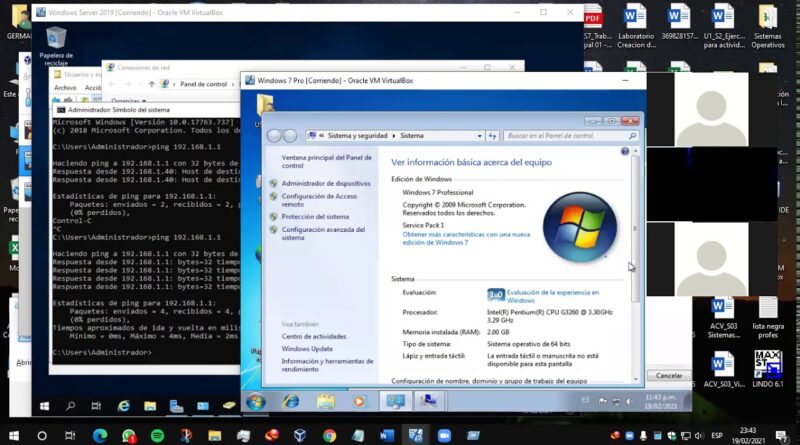Open Word on the host taskbar
The image size is (800, 445).
[387, 436]
